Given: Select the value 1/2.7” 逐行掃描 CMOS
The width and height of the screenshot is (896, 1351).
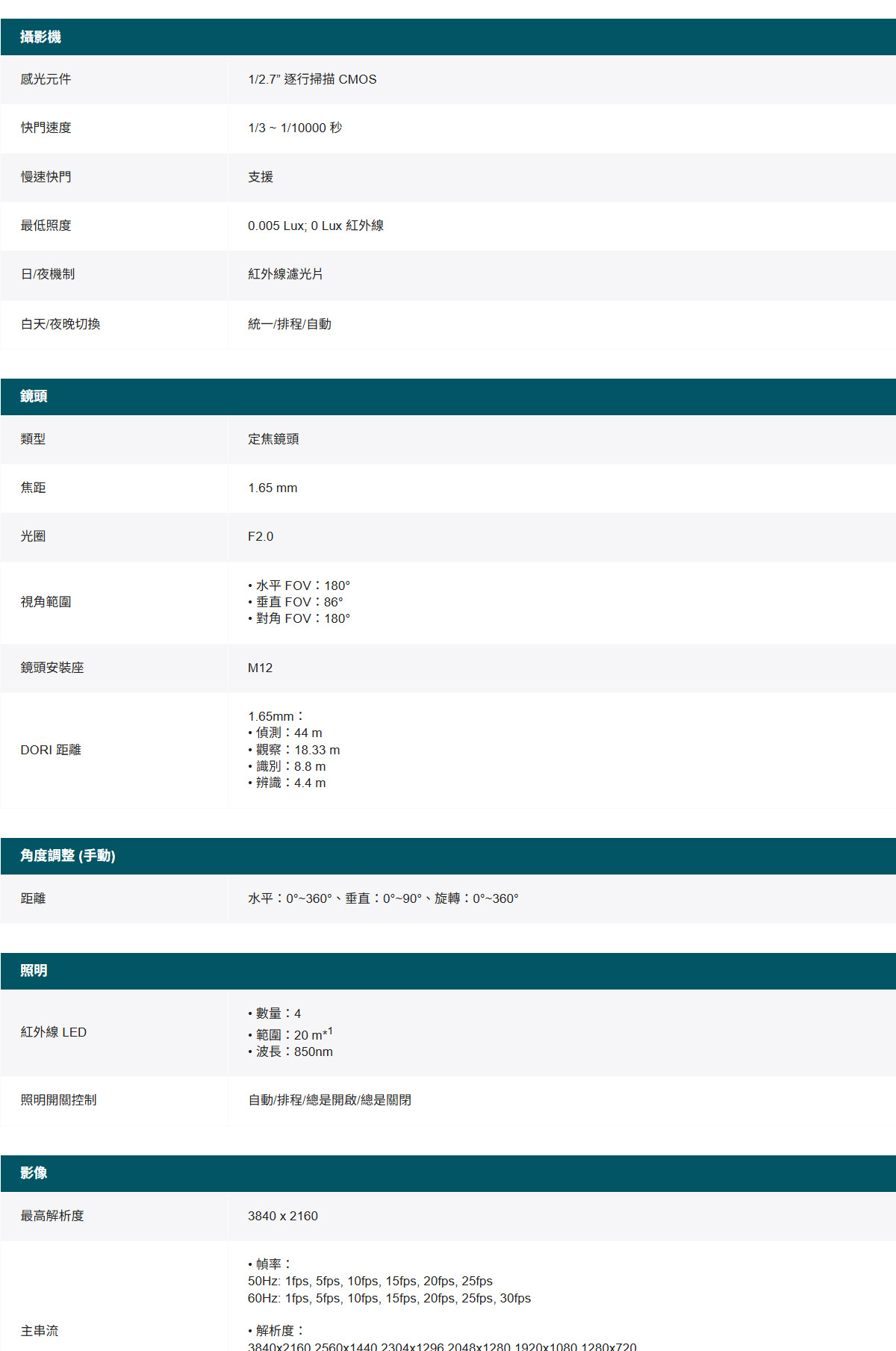Looking at the screenshot, I should coord(312,79).
